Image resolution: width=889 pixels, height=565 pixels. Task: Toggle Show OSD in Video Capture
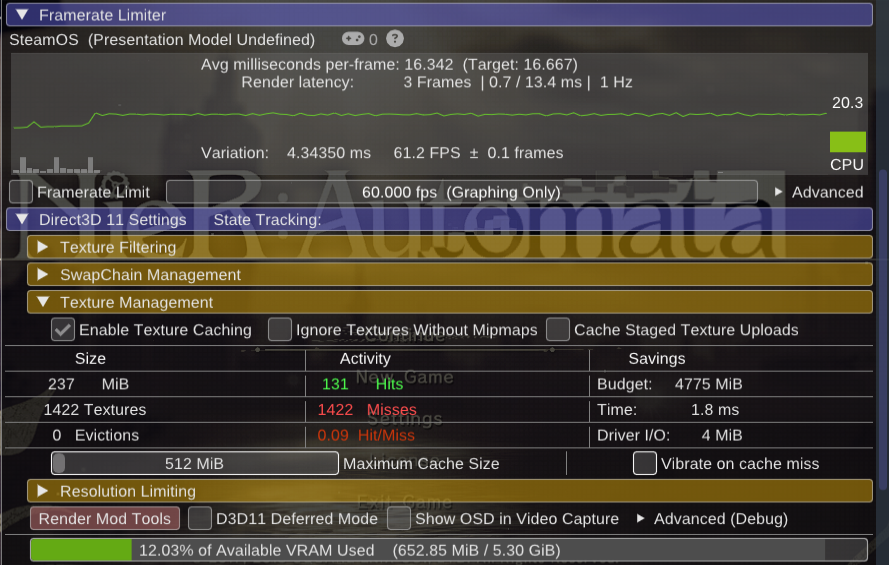click(399, 519)
